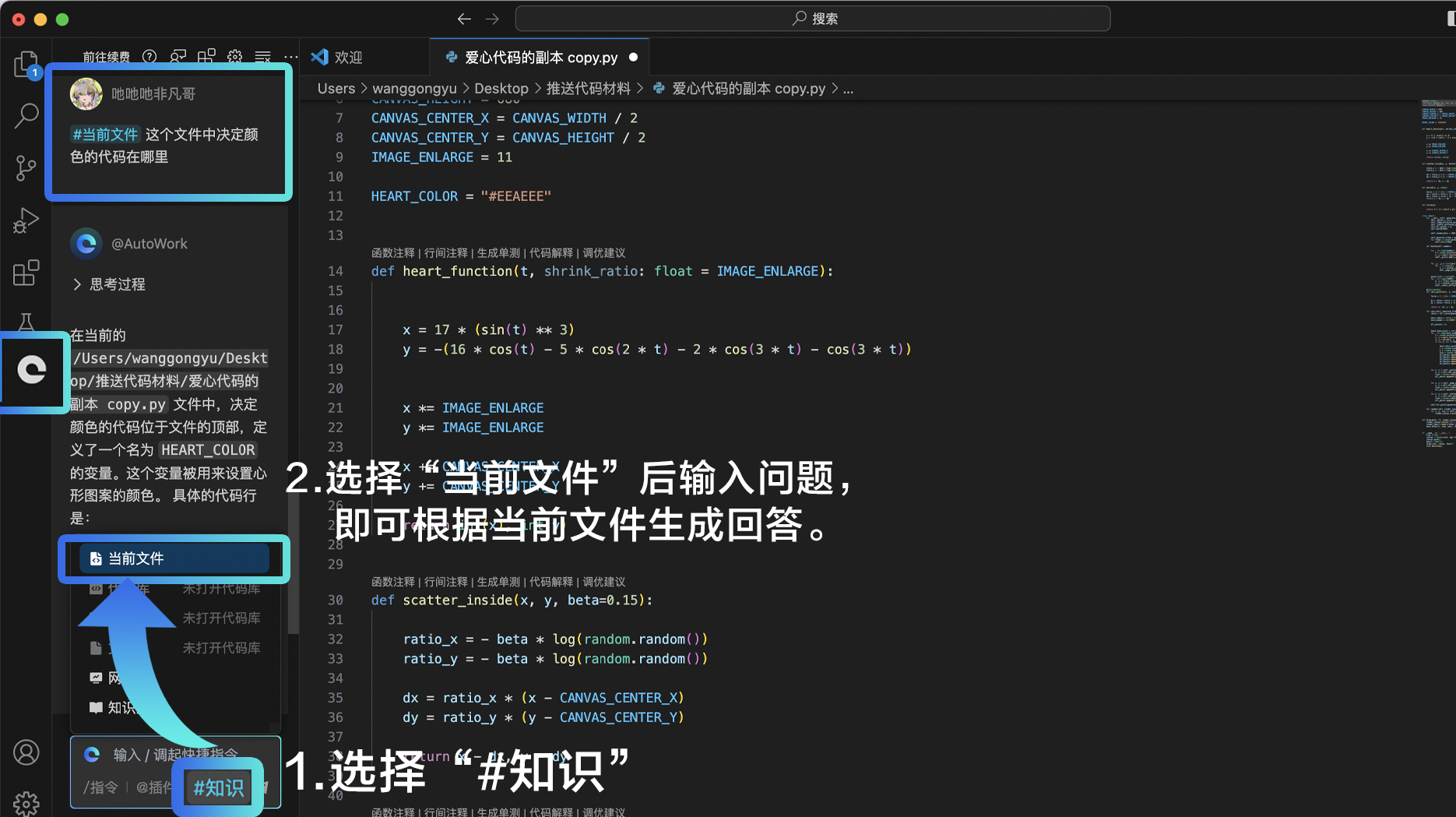Click the feedback person-chat icon in panel header
The height and width of the screenshot is (817, 1456).
pos(178,57)
